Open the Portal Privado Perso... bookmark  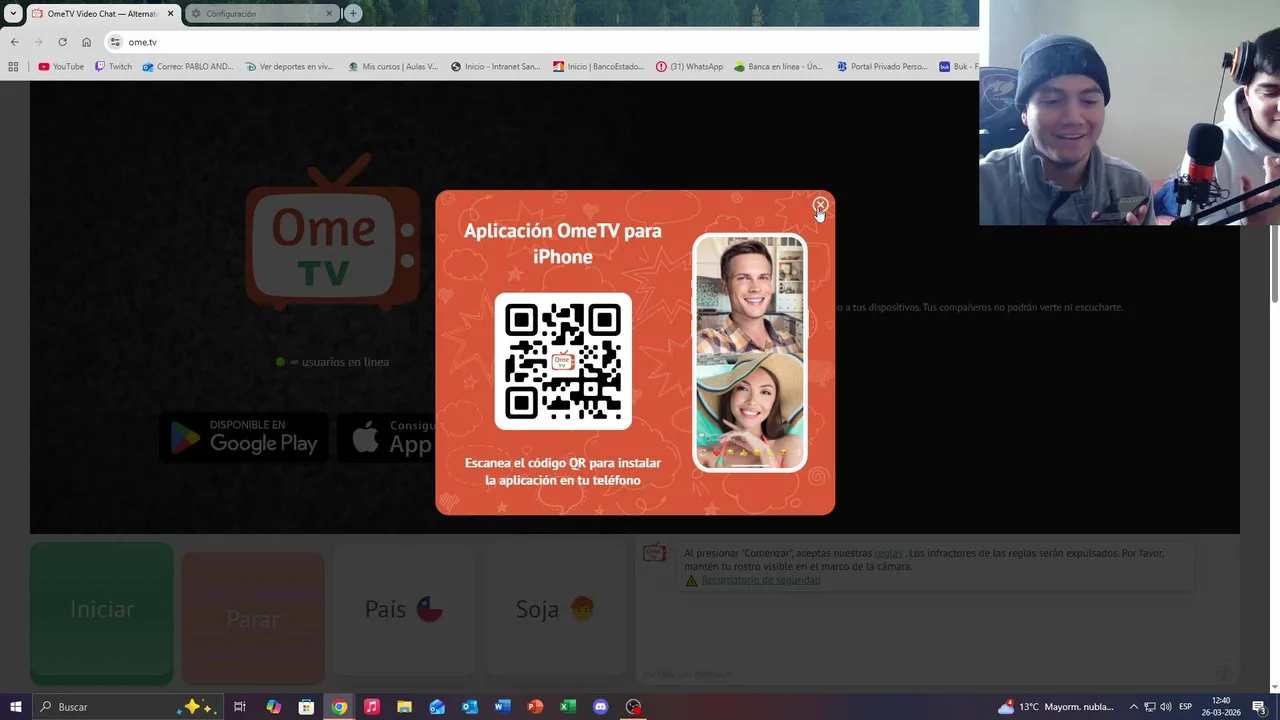tap(882, 67)
